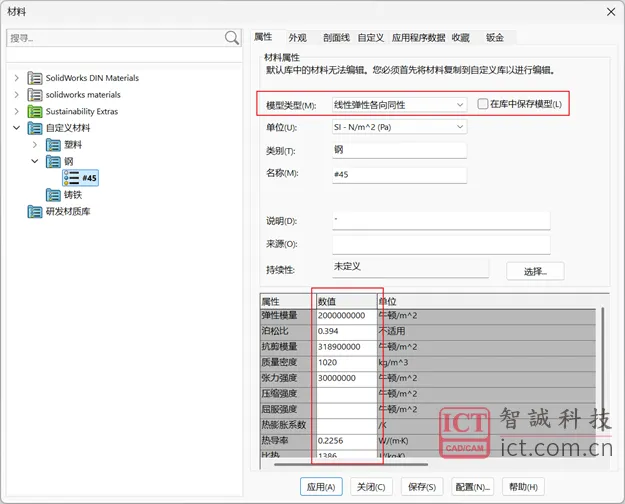625x504 pixels.
Task: Click the 自定义材料 library icon
Action: [35, 128]
